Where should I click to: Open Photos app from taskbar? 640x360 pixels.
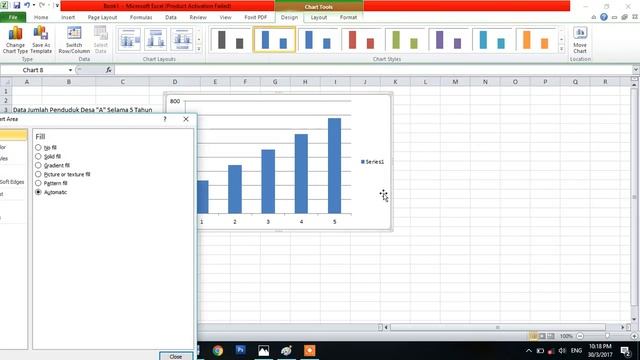tap(263, 351)
